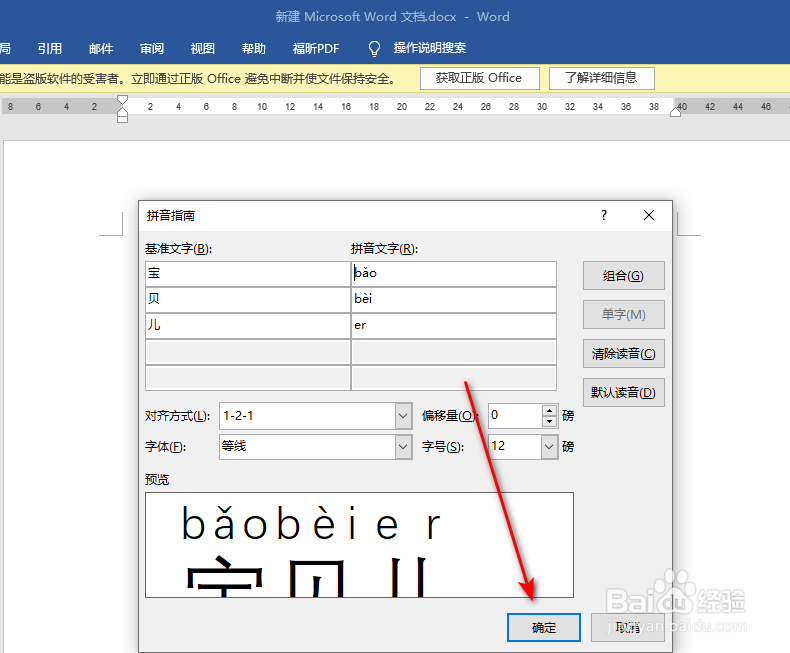Image resolution: width=790 pixels, height=653 pixels.
Task: Click the base text cell 儿
Action: (247, 326)
